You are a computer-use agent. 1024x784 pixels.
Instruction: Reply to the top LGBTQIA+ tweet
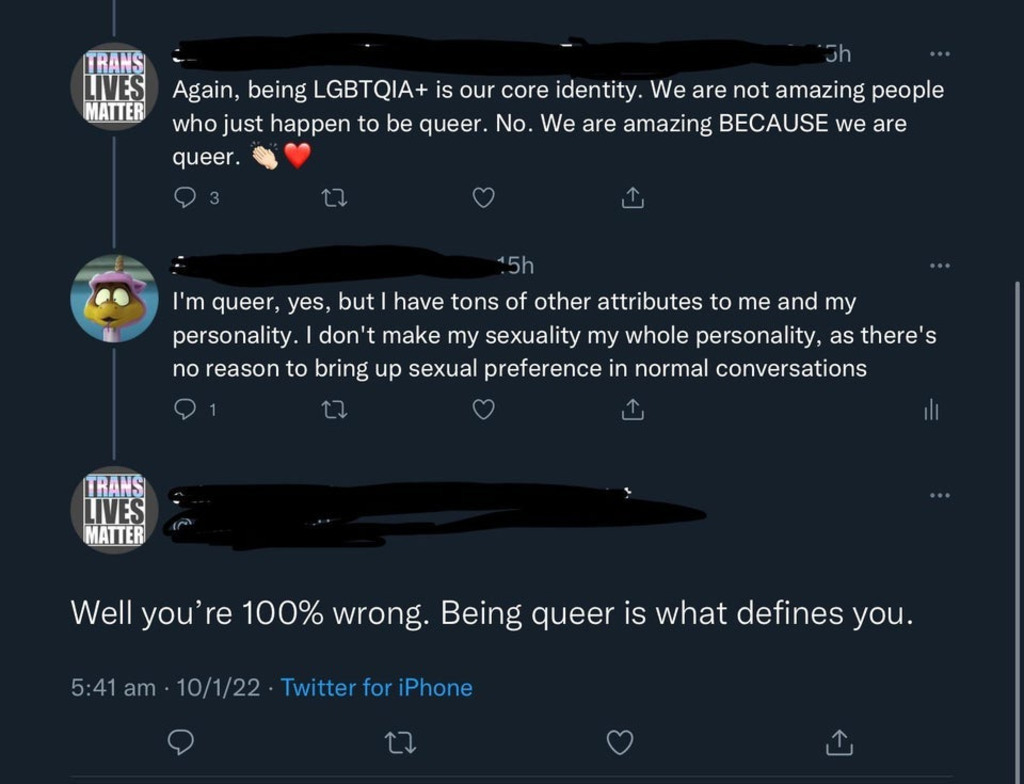(x=185, y=198)
